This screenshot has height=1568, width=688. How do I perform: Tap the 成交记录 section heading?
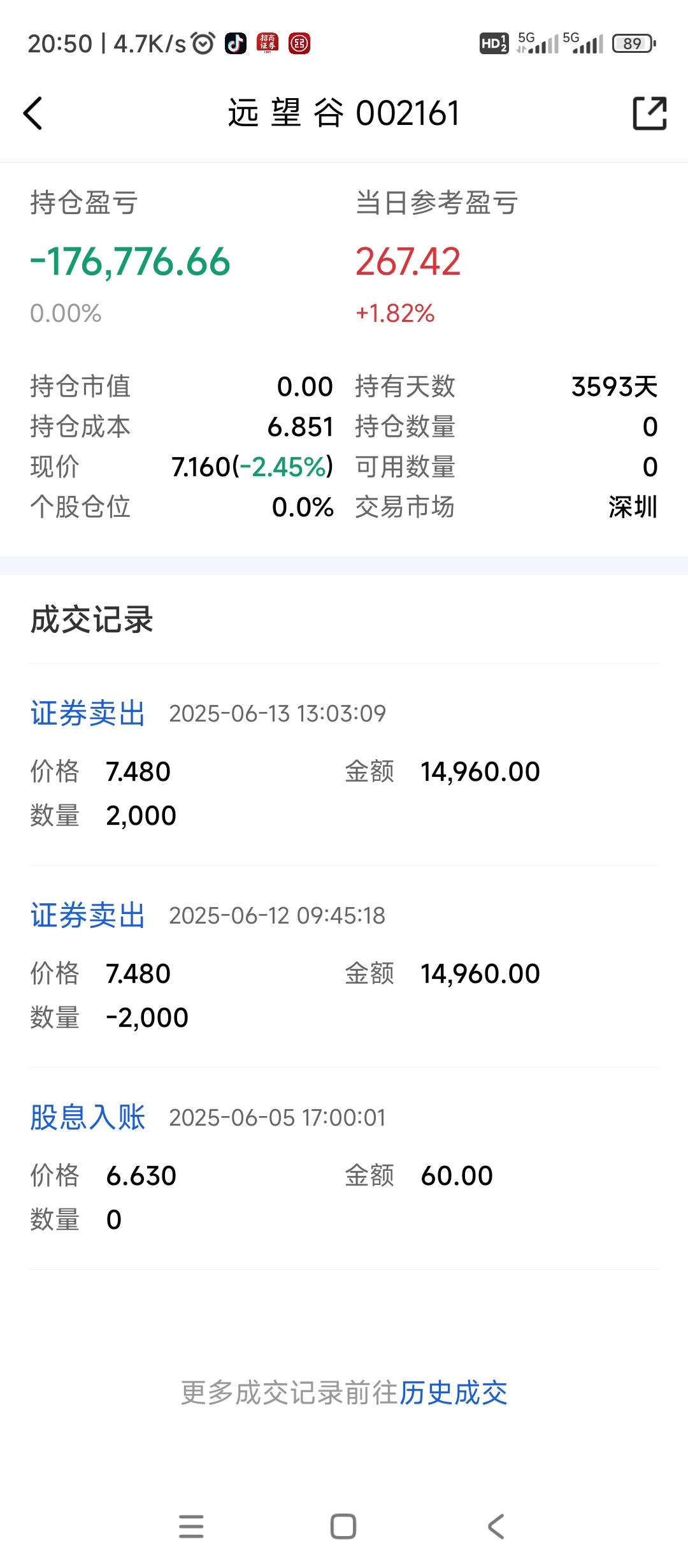coord(92,620)
